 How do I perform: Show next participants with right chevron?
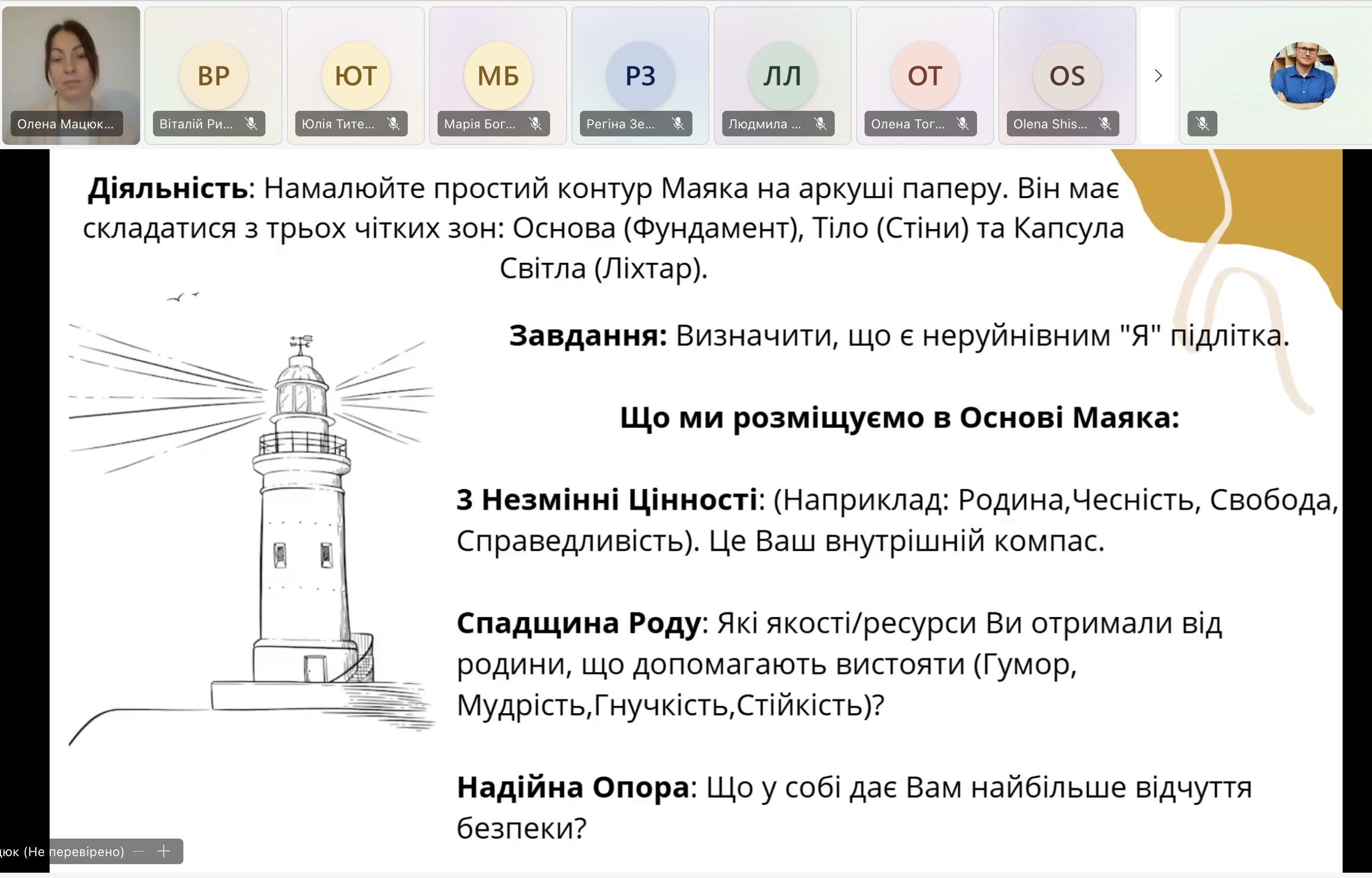[x=1158, y=76]
